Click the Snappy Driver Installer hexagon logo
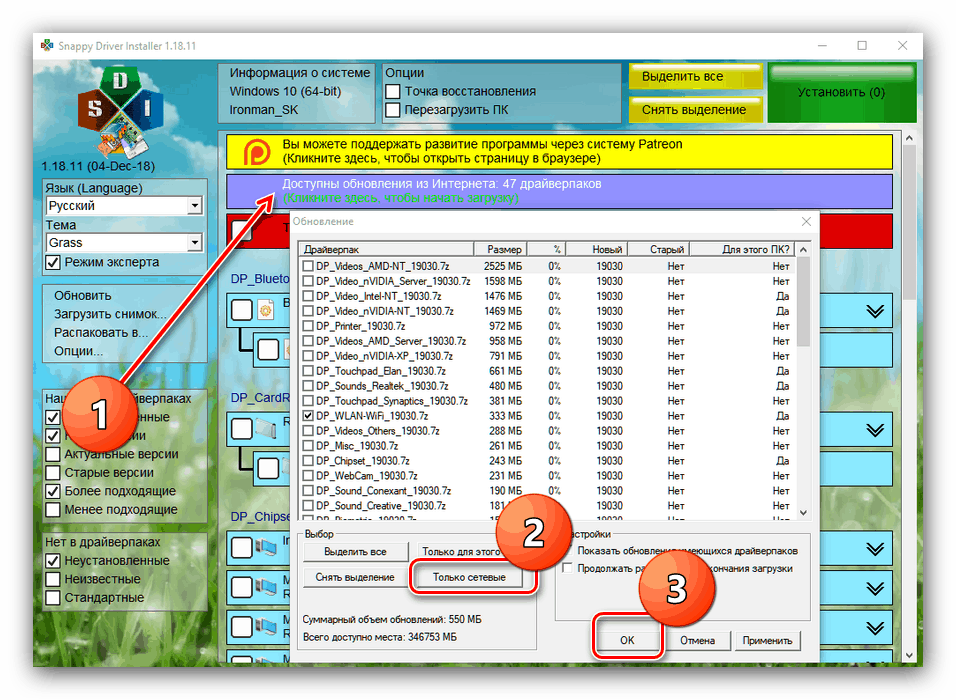Screen dimensions: 956x700 [120, 110]
